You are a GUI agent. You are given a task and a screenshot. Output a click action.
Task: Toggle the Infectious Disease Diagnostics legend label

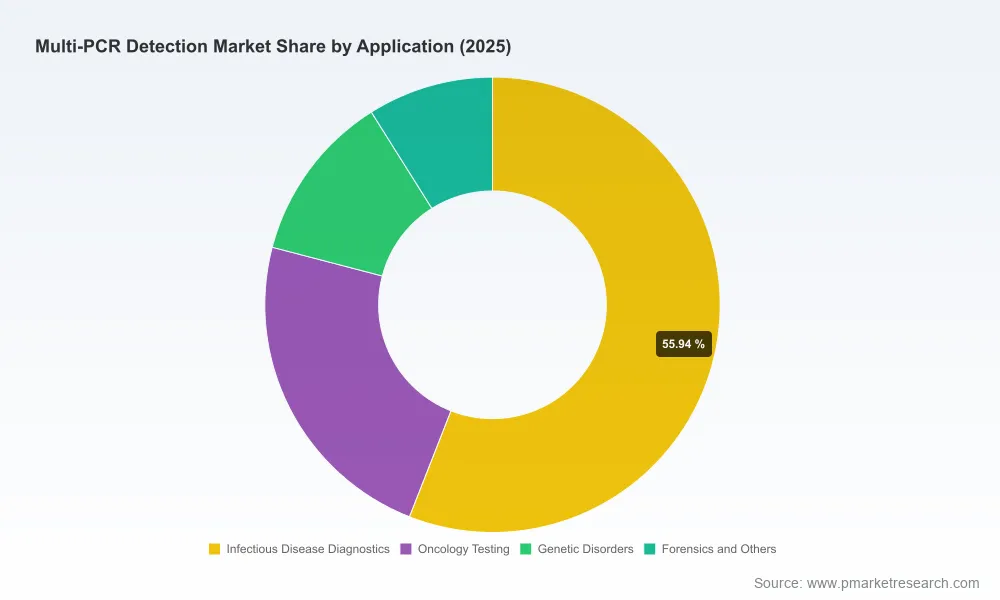tap(308, 549)
